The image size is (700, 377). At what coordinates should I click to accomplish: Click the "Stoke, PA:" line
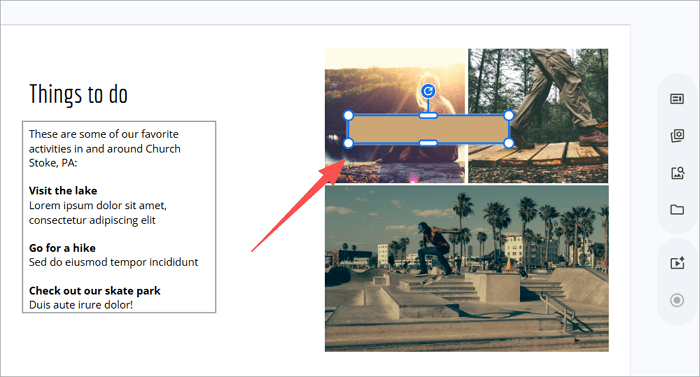[53, 163]
